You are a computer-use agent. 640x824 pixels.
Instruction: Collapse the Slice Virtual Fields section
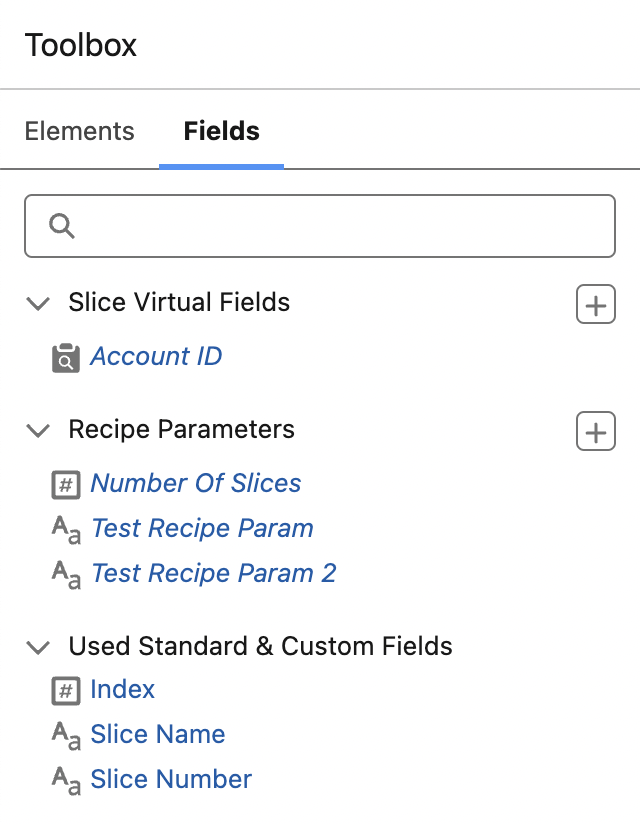[x=38, y=303]
